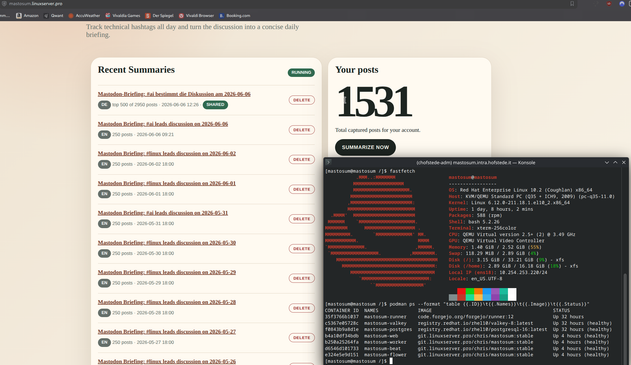Image resolution: width=631 pixels, height=365 pixels.
Task: Click the 'mastosum-web' container name in Konsole
Action: [x=381, y=336]
